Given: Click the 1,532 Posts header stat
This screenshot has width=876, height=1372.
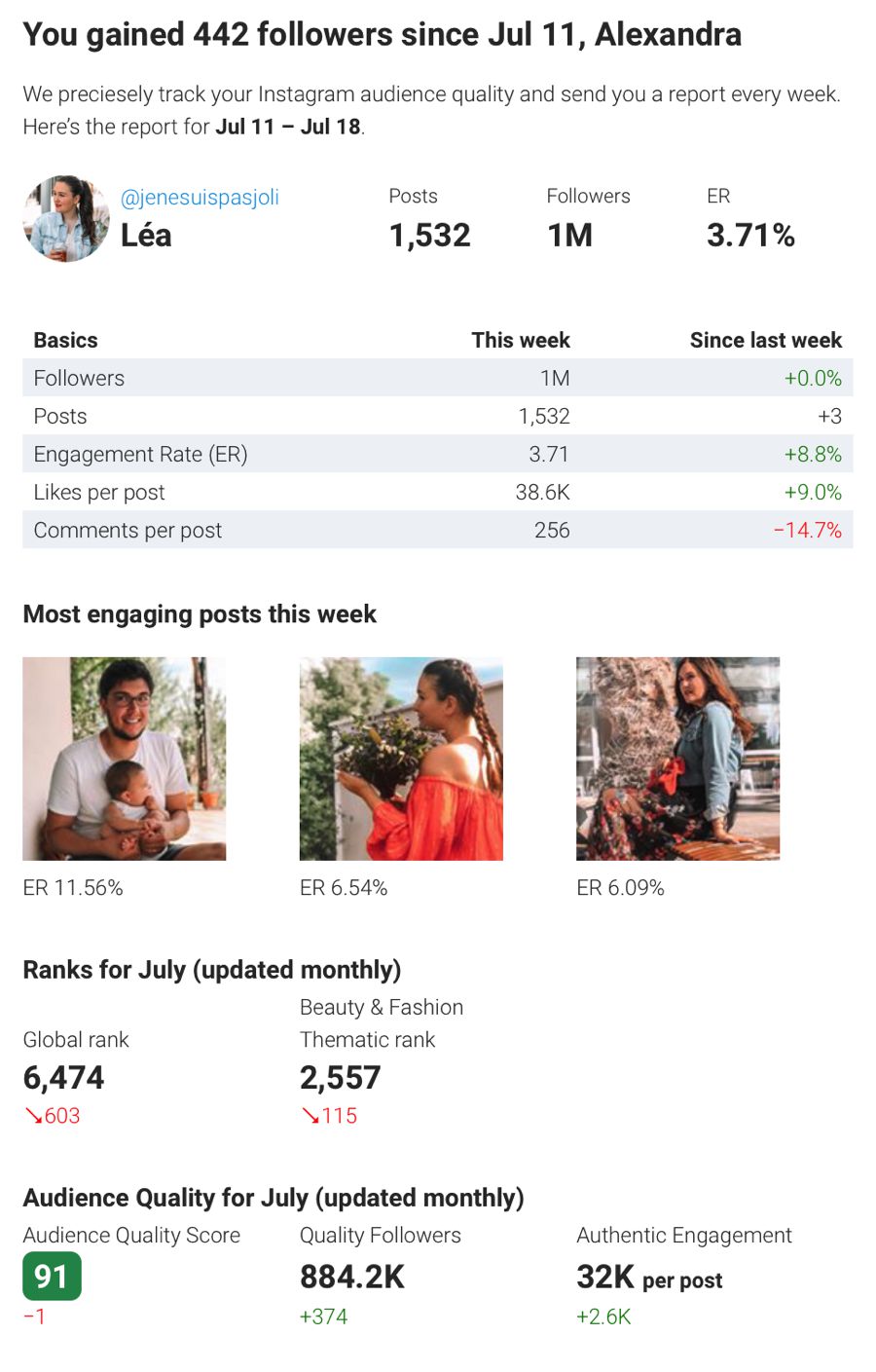Looking at the screenshot, I should pyautogui.click(x=429, y=235).
